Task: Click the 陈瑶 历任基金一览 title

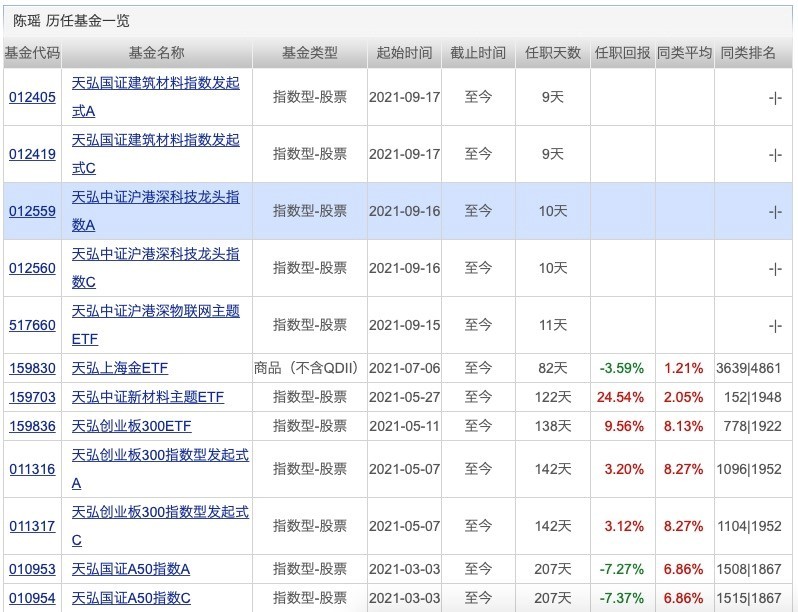Action: click(x=71, y=21)
